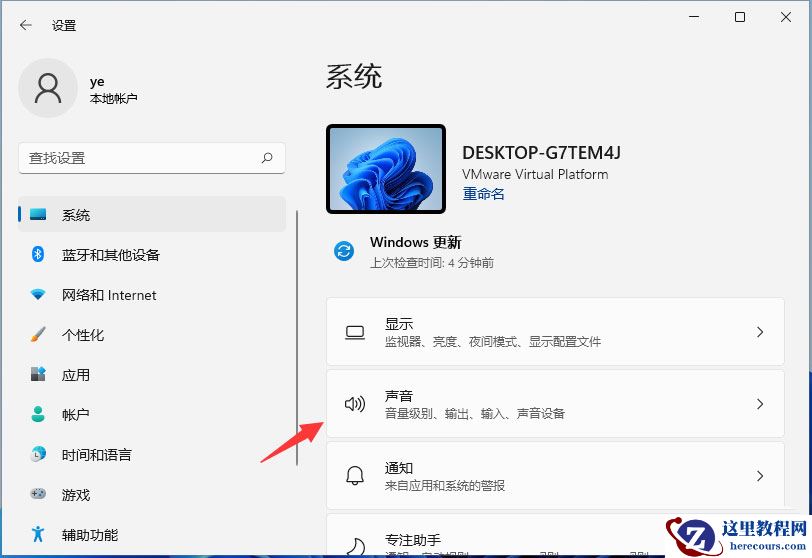Screen dimensions: 812x558
Task: Click the 系统 page heading
Action: [354, 77]
